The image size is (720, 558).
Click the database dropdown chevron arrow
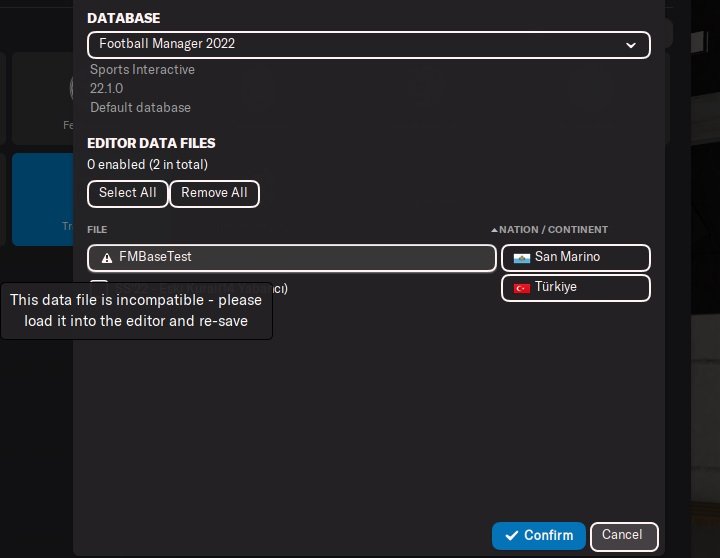631,45
